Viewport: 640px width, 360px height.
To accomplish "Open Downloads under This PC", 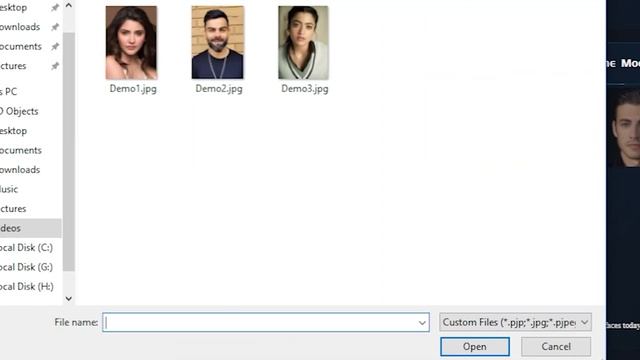I will point(20,169).
